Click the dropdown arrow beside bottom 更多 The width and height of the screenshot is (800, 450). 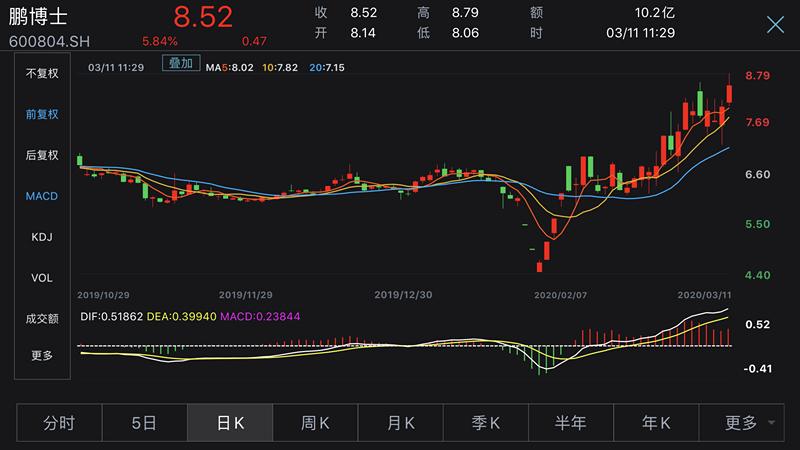771,423
